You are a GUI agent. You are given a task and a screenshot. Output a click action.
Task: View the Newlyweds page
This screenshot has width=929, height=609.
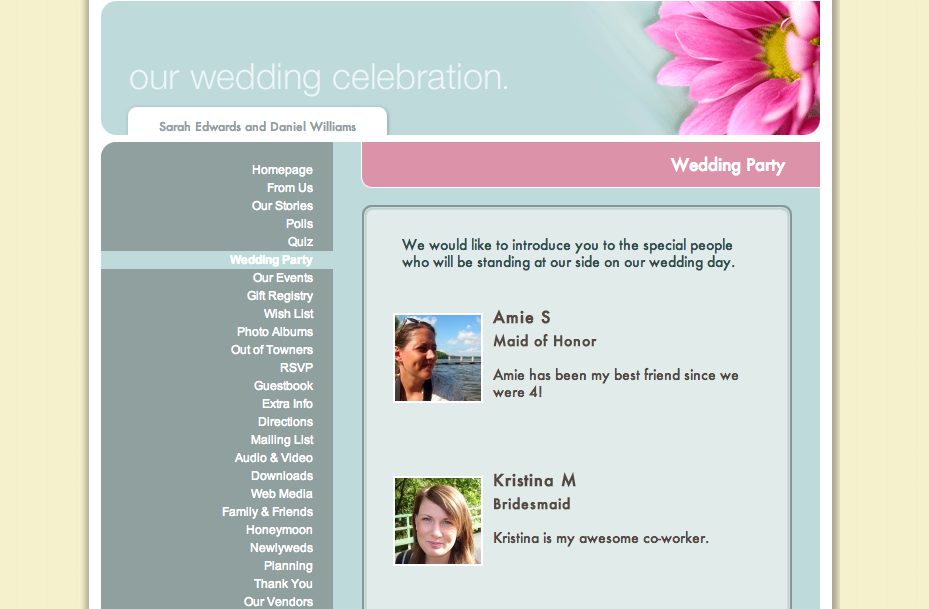click(x=281, y=548)
